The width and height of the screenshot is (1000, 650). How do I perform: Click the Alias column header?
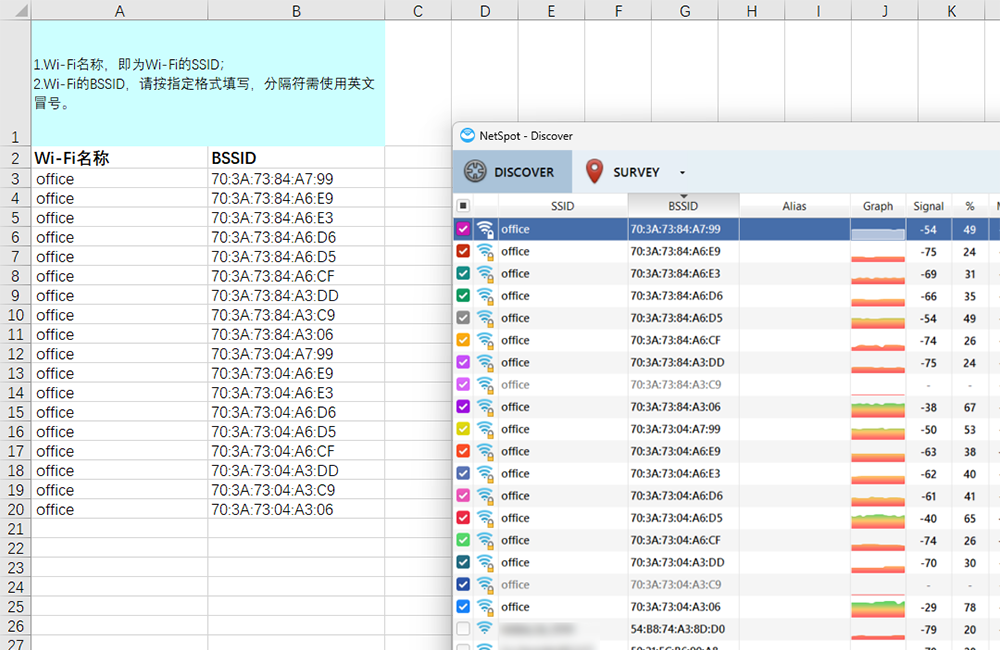click(794, 206)
